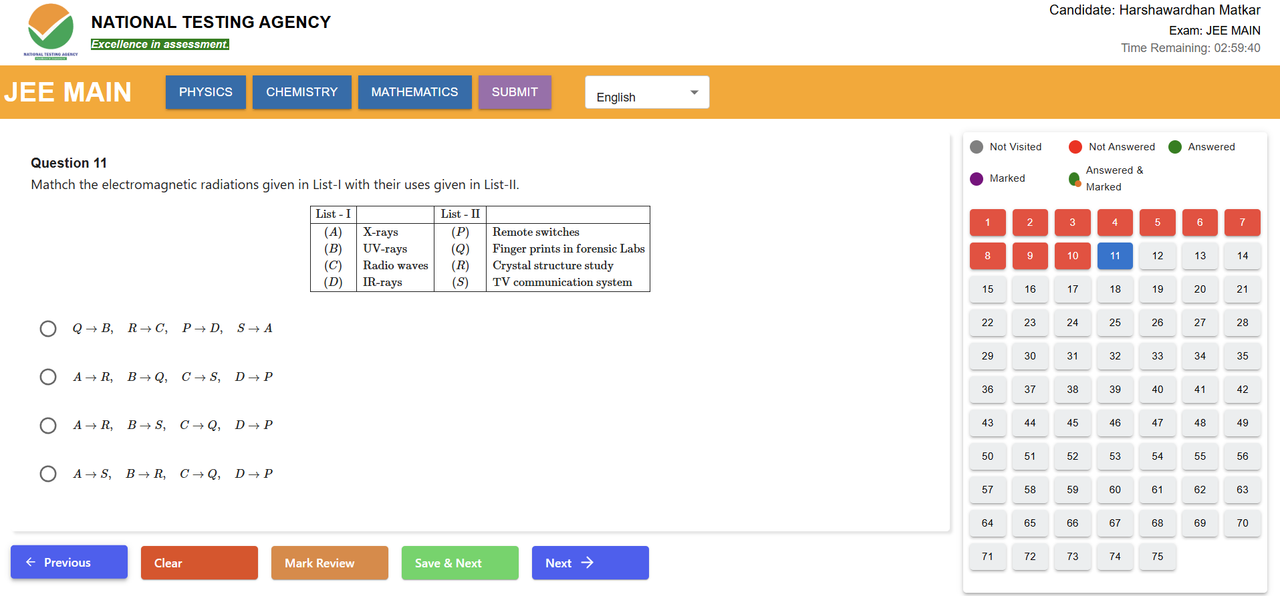1280x596 pixels.
Task: Open question 10 in the palette
Action: coord(1073,256)
